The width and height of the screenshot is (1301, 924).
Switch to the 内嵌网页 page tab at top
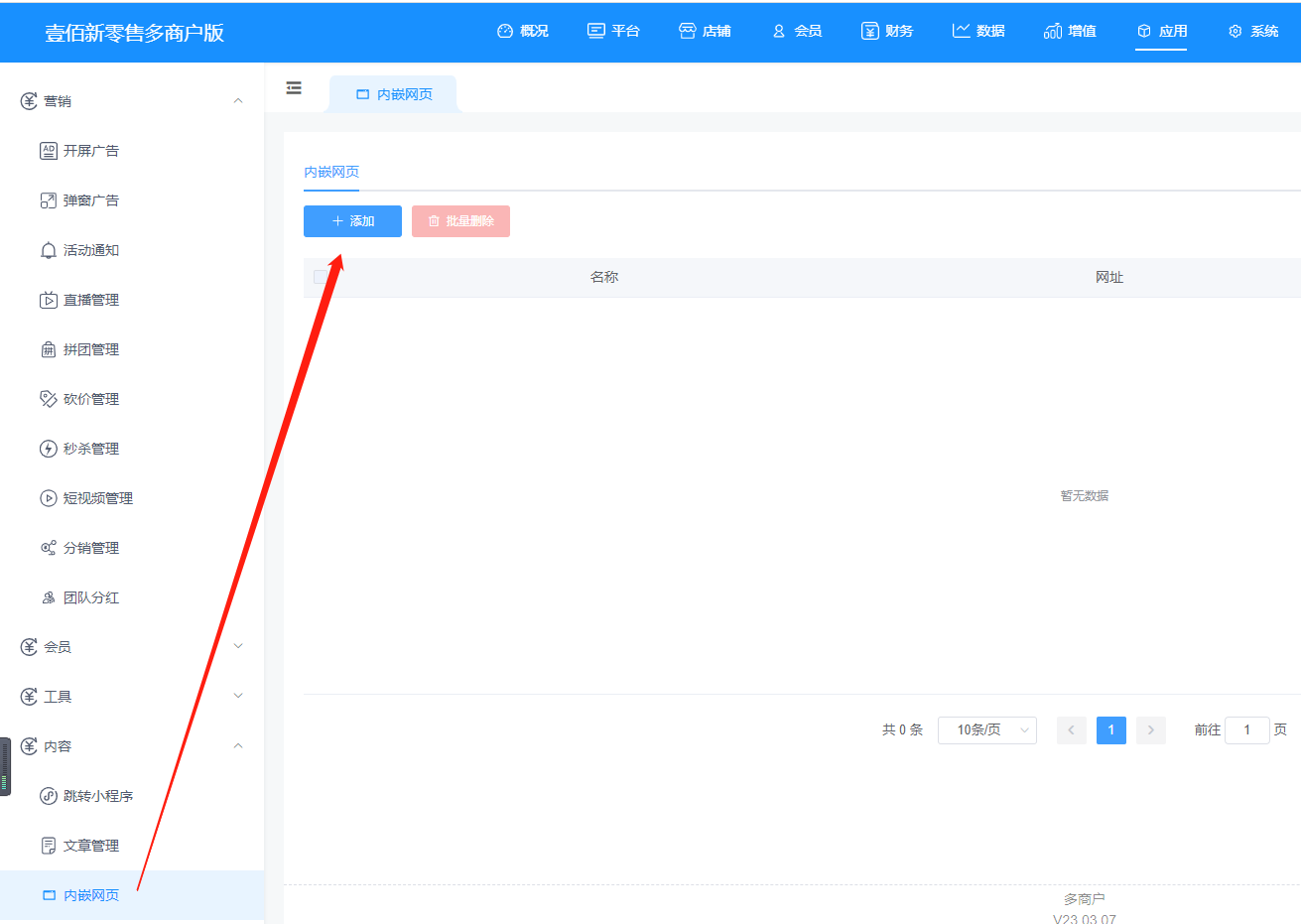[x=394, y=94]
